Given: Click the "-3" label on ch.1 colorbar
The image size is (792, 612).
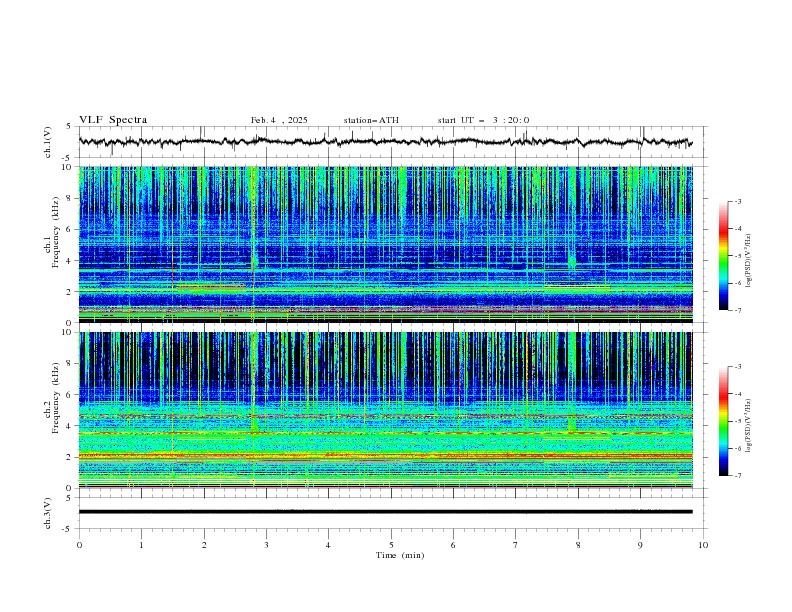Looking at the screenshot, I should 737,201.
